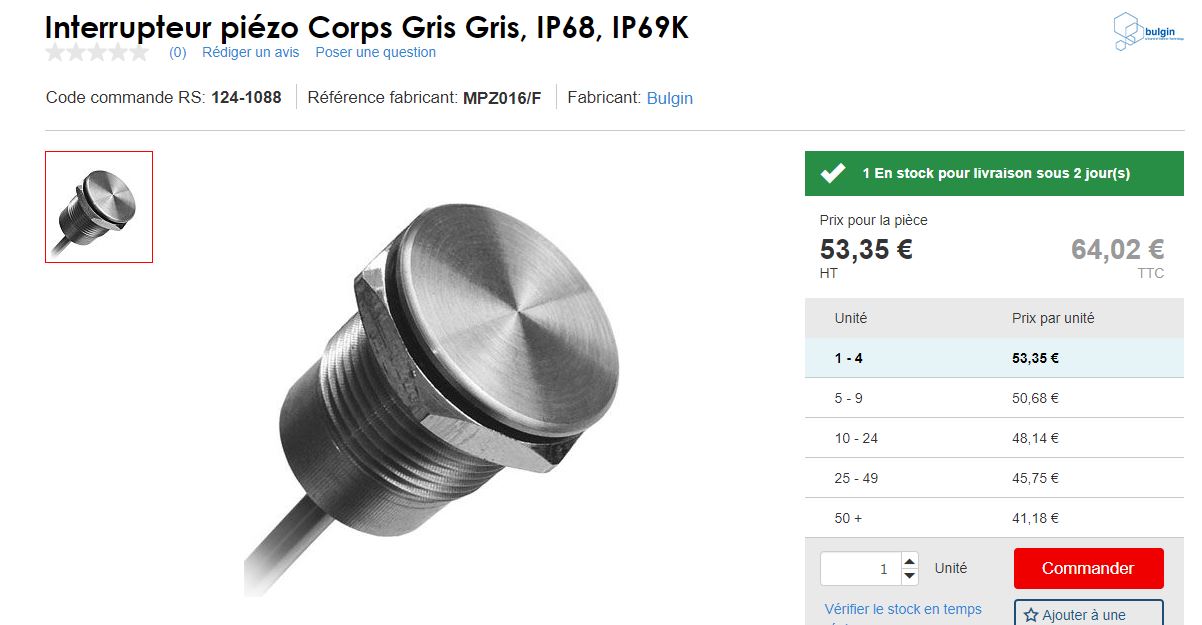Click the green stock checkmark icon
The image size is (1202, 625).
[833, 173]
